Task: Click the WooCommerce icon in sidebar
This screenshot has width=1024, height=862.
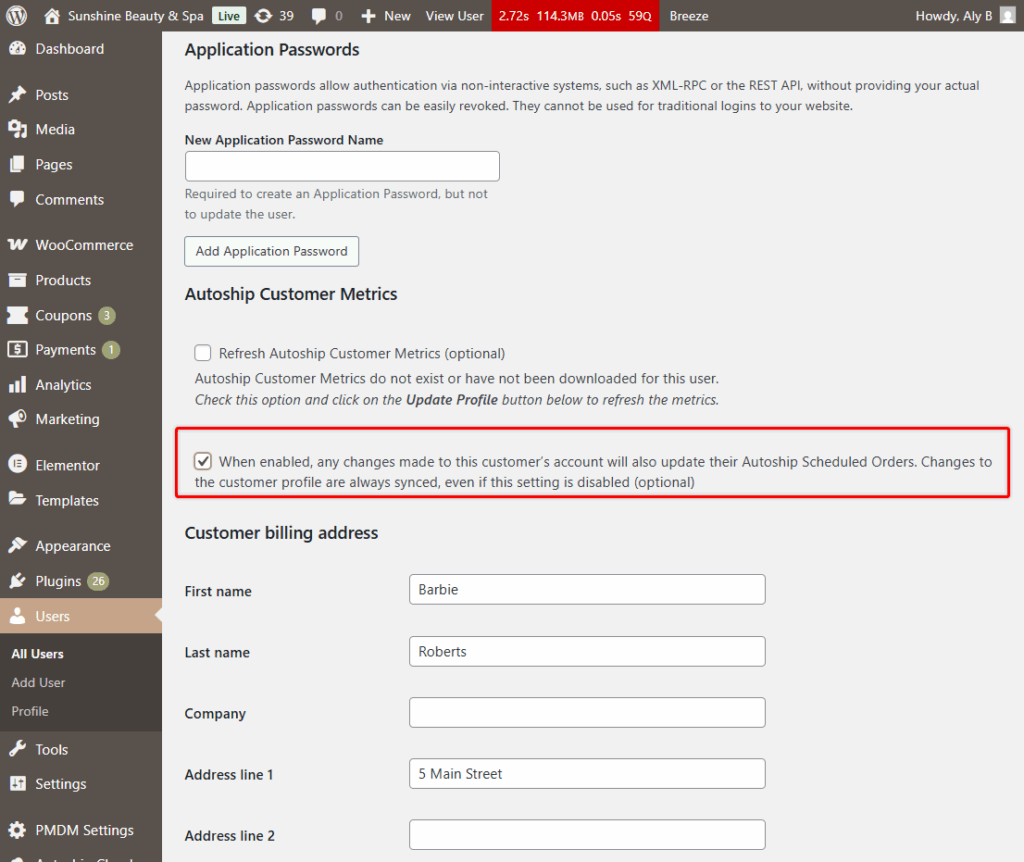Action: coord(17,245)
